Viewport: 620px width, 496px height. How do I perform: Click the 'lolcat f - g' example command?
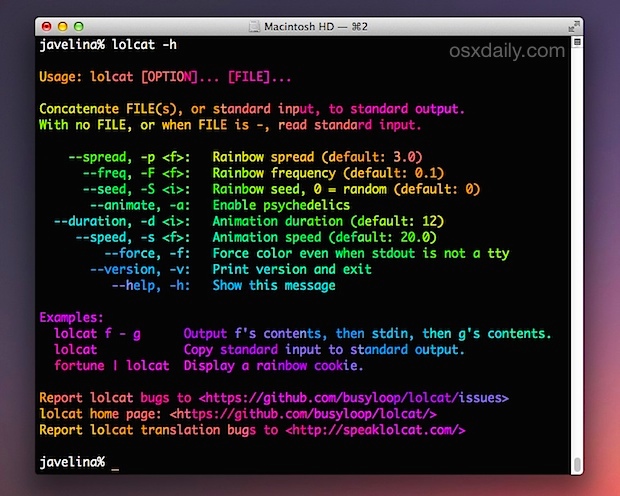[97, 334]
